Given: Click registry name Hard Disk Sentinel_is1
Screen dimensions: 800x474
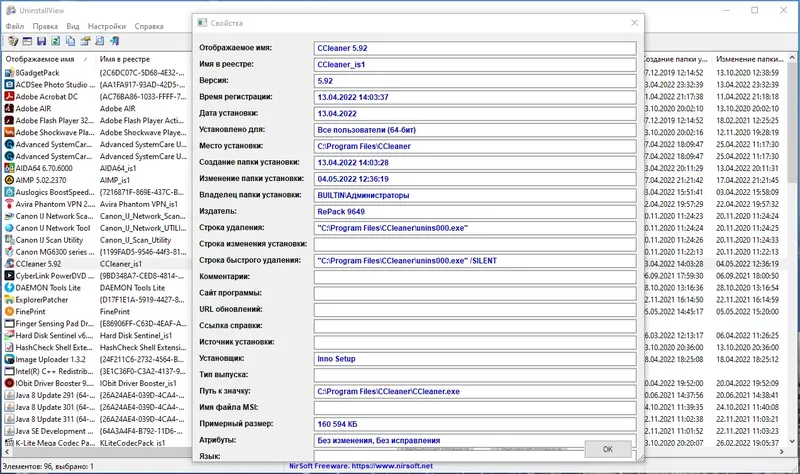Looking at the screenshot, I should click(136, 336).
